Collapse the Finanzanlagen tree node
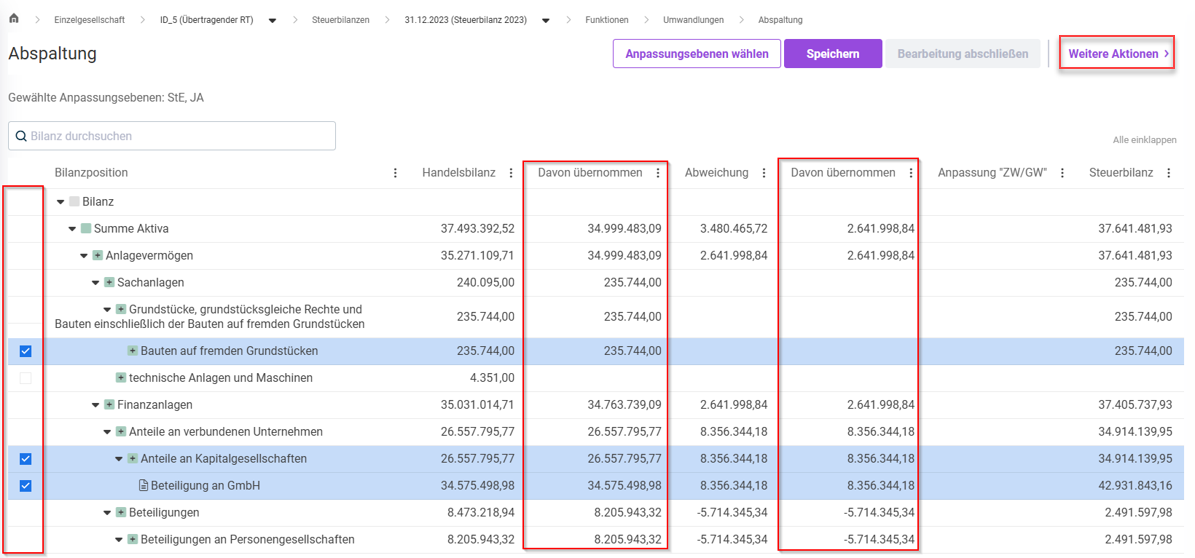Viewport: 1195px width, 558px height. (x=96, y=405)
